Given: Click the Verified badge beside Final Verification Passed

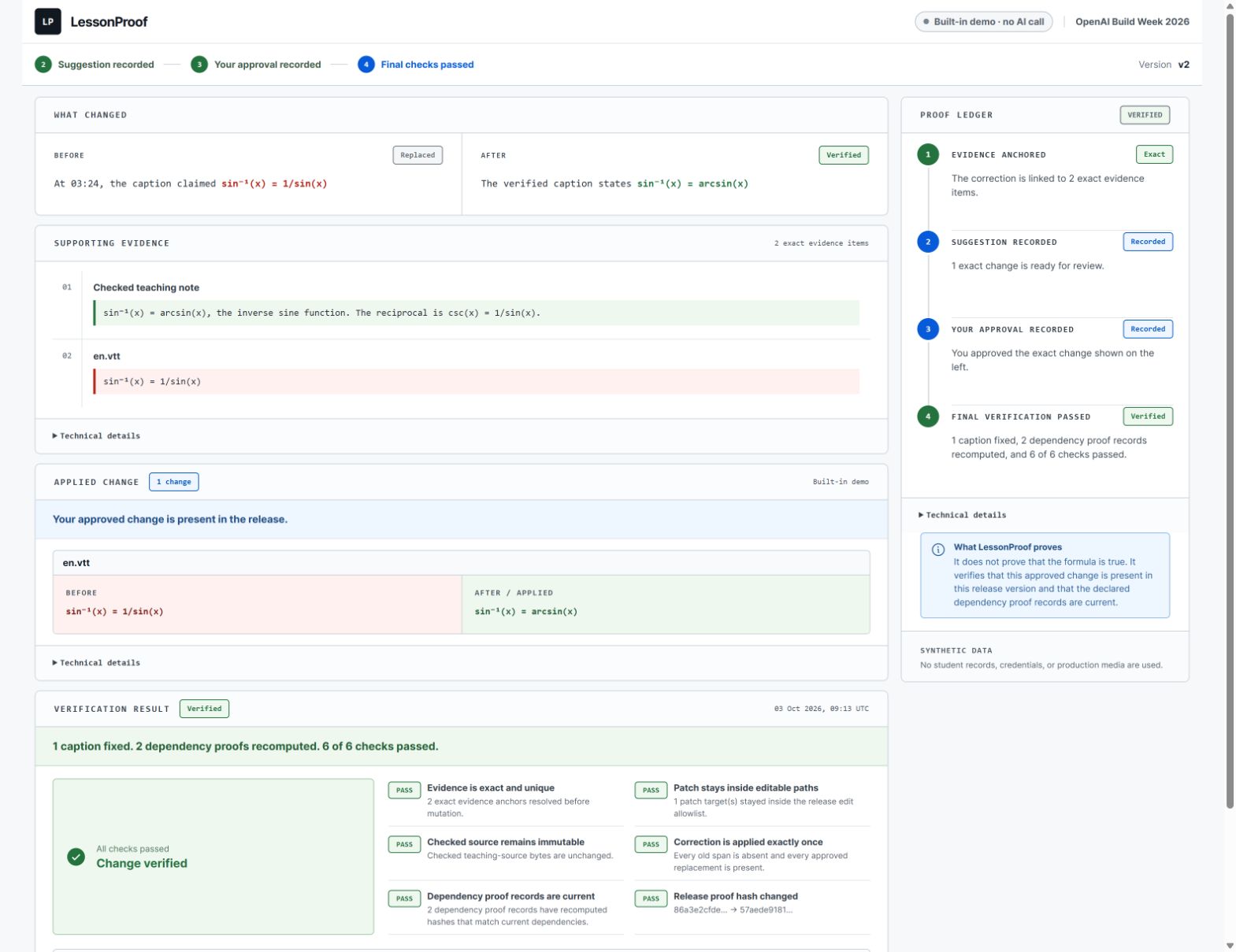Looking at the screenshot, I should point(1148,417).
